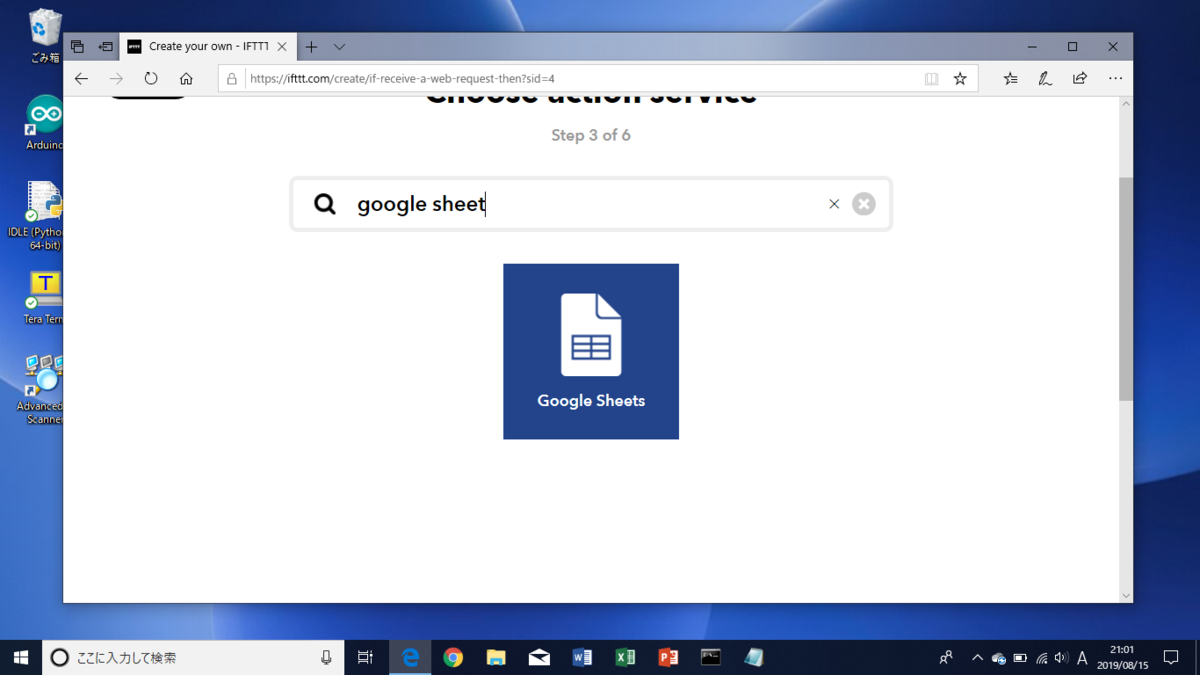Share this page via share icon
The height and width of the screenshot is (675, 1200).
pyautogui.click(x=1080, y=78)
